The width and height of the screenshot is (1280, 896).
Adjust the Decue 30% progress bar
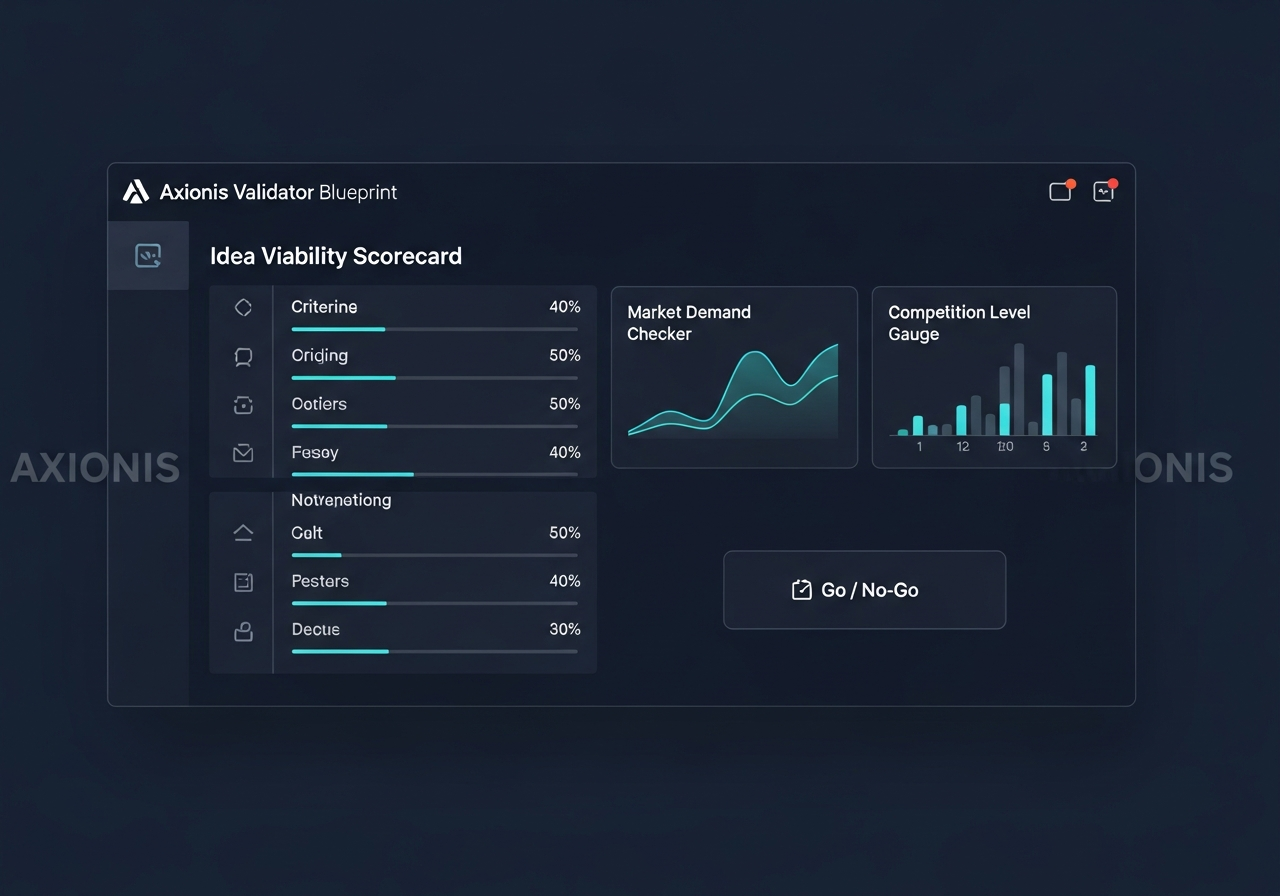click(434, 651)
